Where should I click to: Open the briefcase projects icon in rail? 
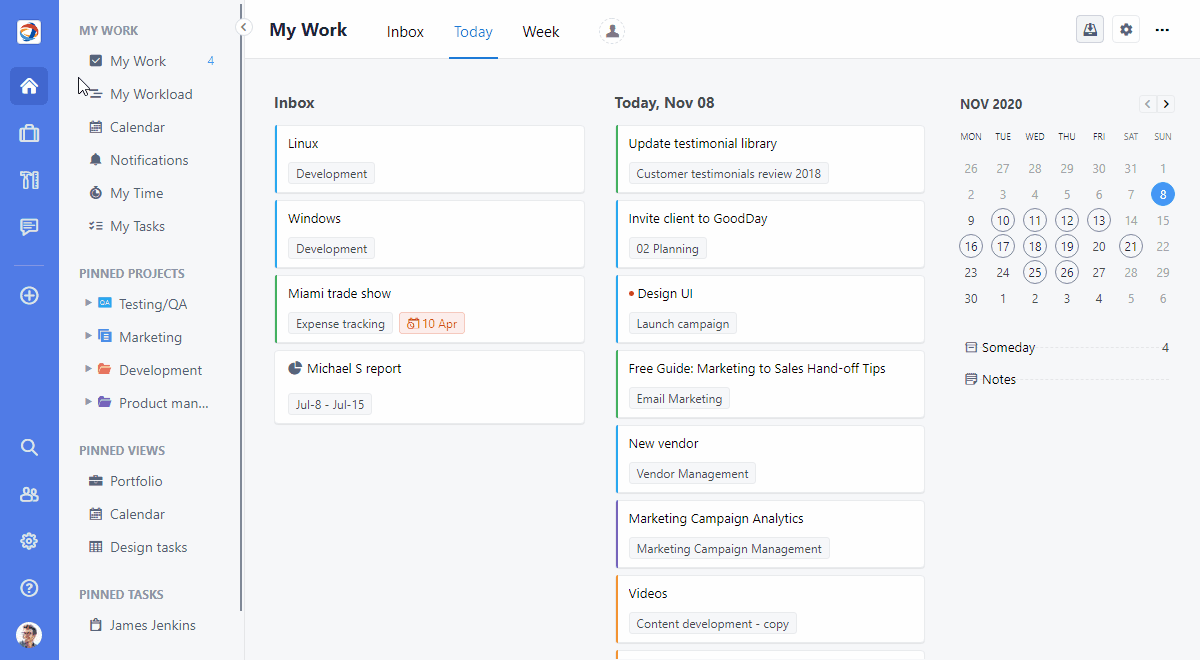tap(29, 133)
